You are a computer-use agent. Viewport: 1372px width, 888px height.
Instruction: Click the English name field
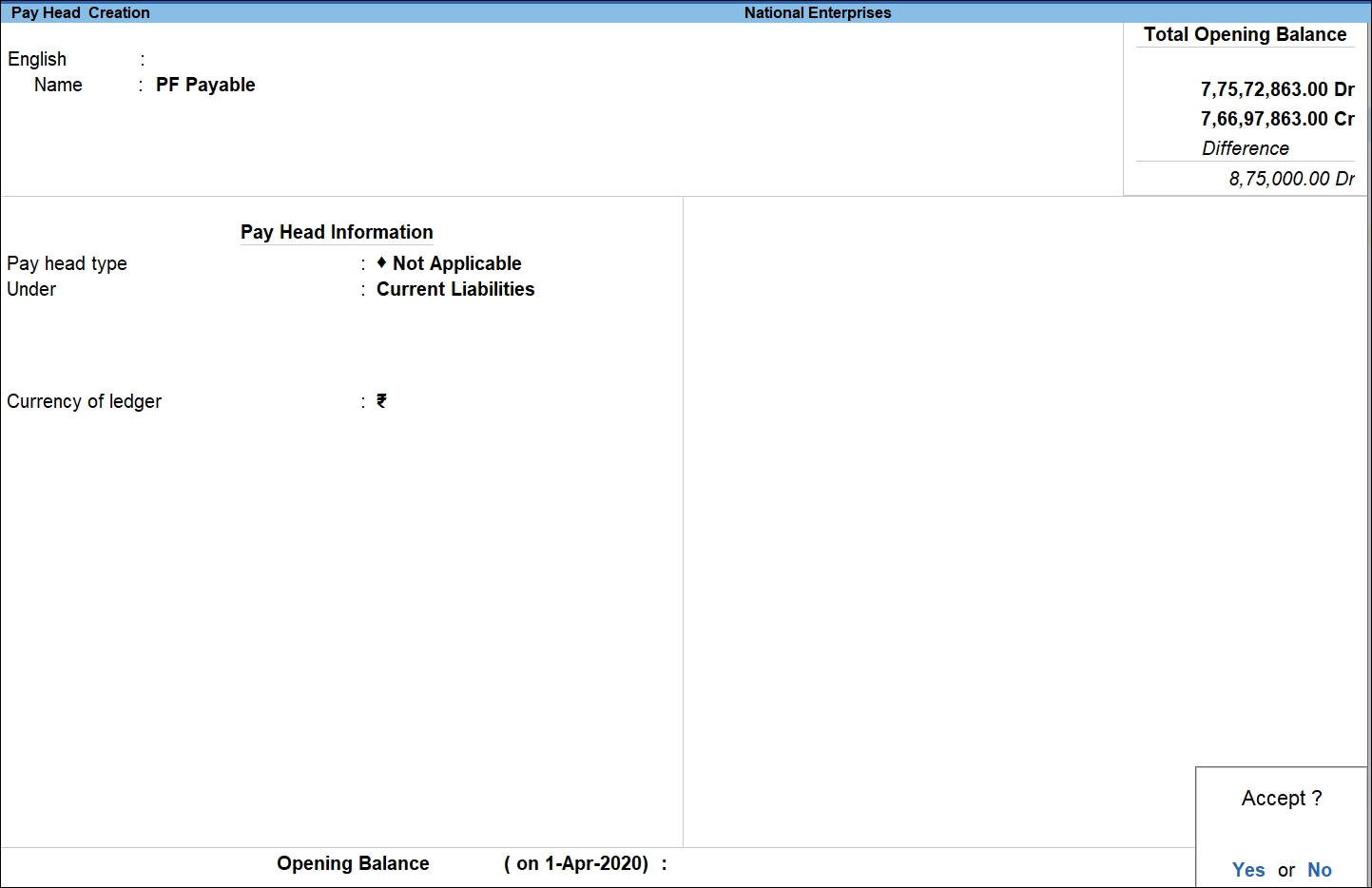click(190, 59)
